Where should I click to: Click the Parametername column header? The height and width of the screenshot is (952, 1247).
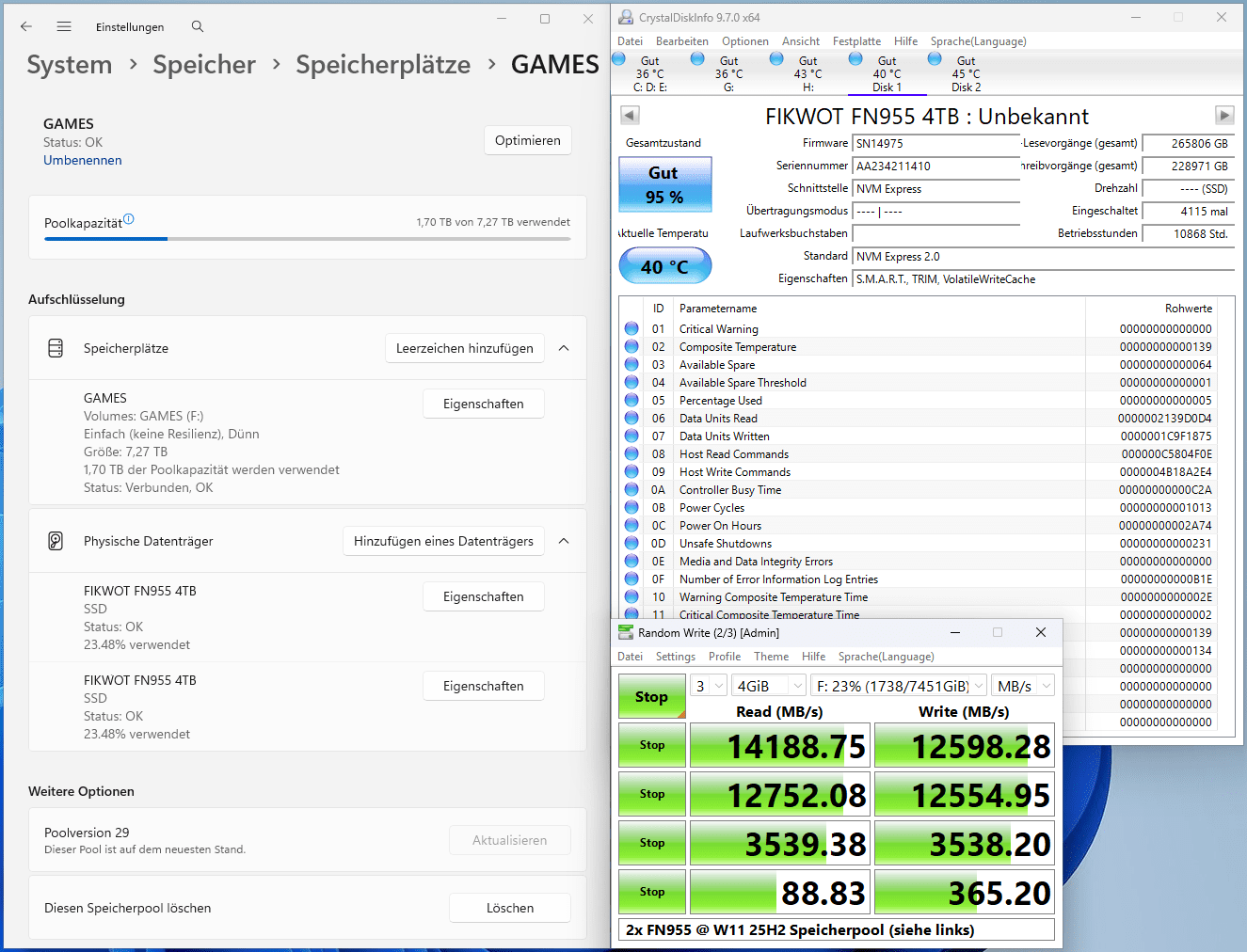tap(718, 309)
